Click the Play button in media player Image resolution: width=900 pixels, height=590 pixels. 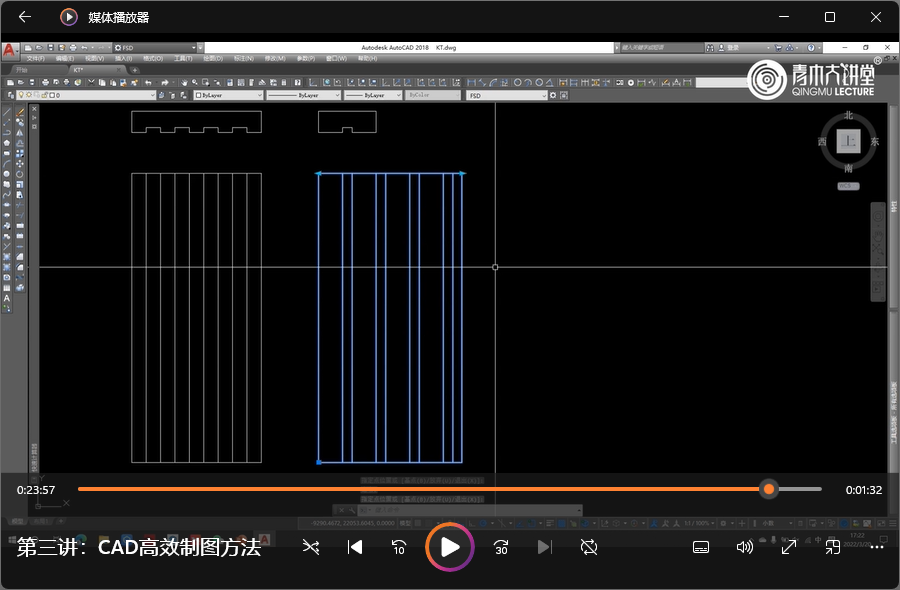(x=450, y=547)
